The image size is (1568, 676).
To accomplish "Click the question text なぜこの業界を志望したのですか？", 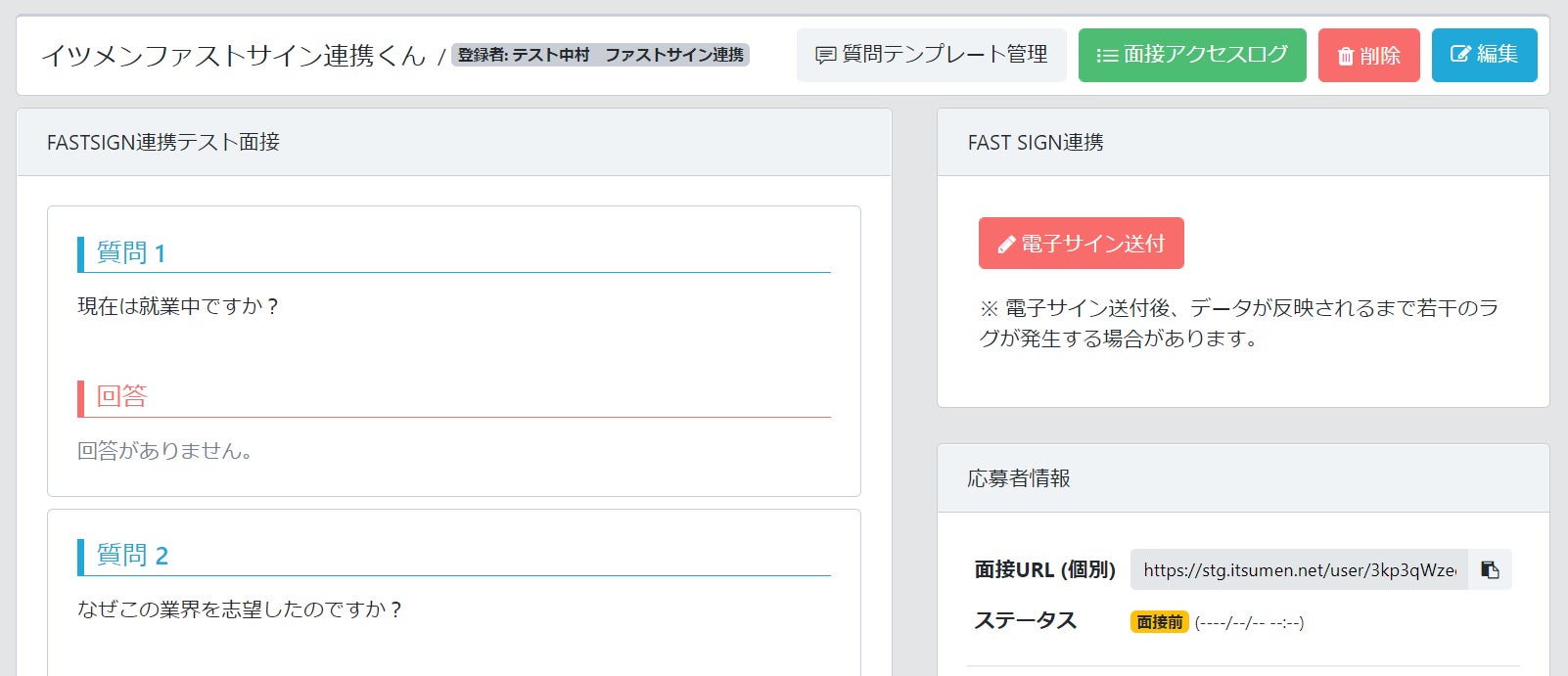I will (240, 610).
